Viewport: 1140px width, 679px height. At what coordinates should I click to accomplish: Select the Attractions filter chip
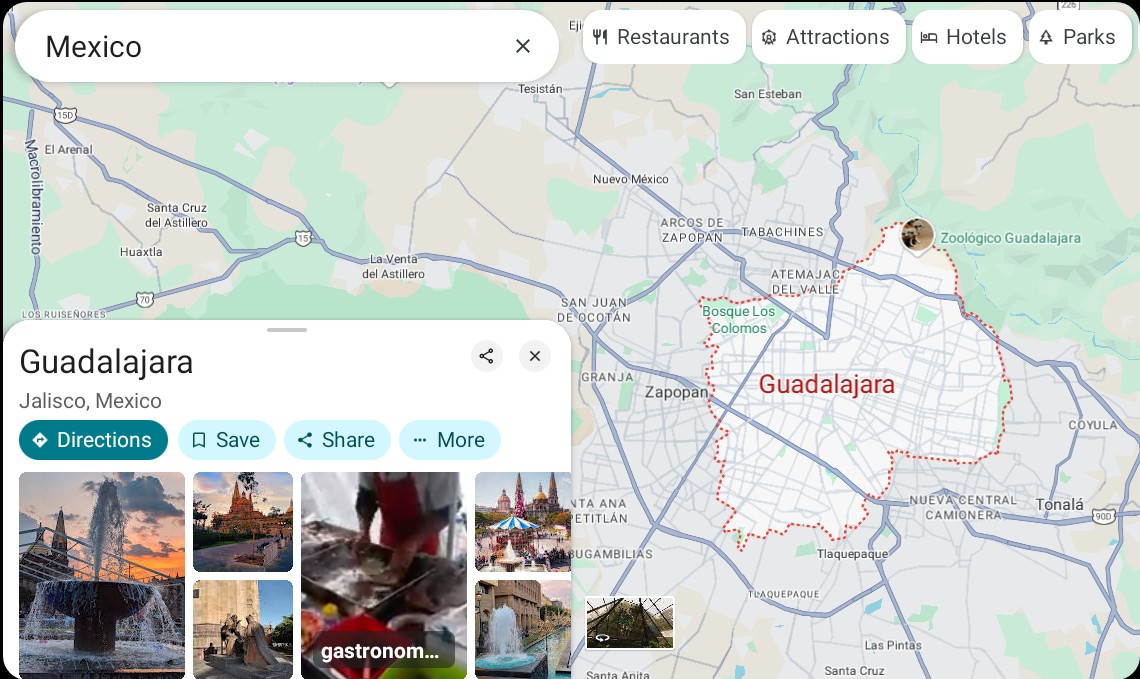pos(829,37)
